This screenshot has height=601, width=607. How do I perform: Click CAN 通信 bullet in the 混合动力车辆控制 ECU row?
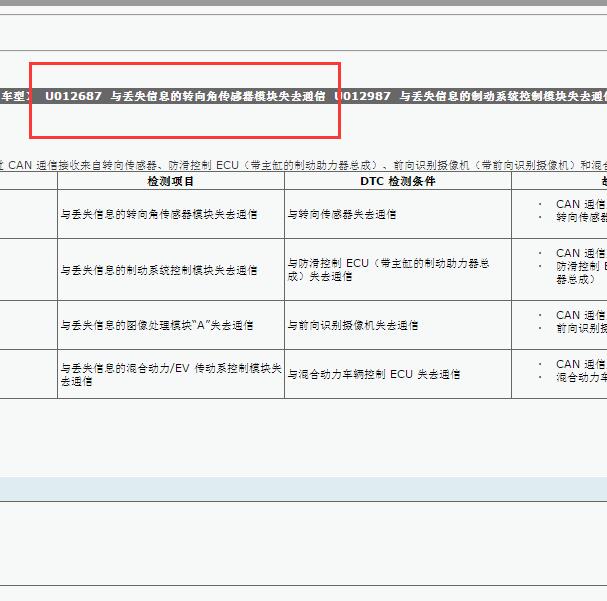pyautogui.click(x=580, y=364)
